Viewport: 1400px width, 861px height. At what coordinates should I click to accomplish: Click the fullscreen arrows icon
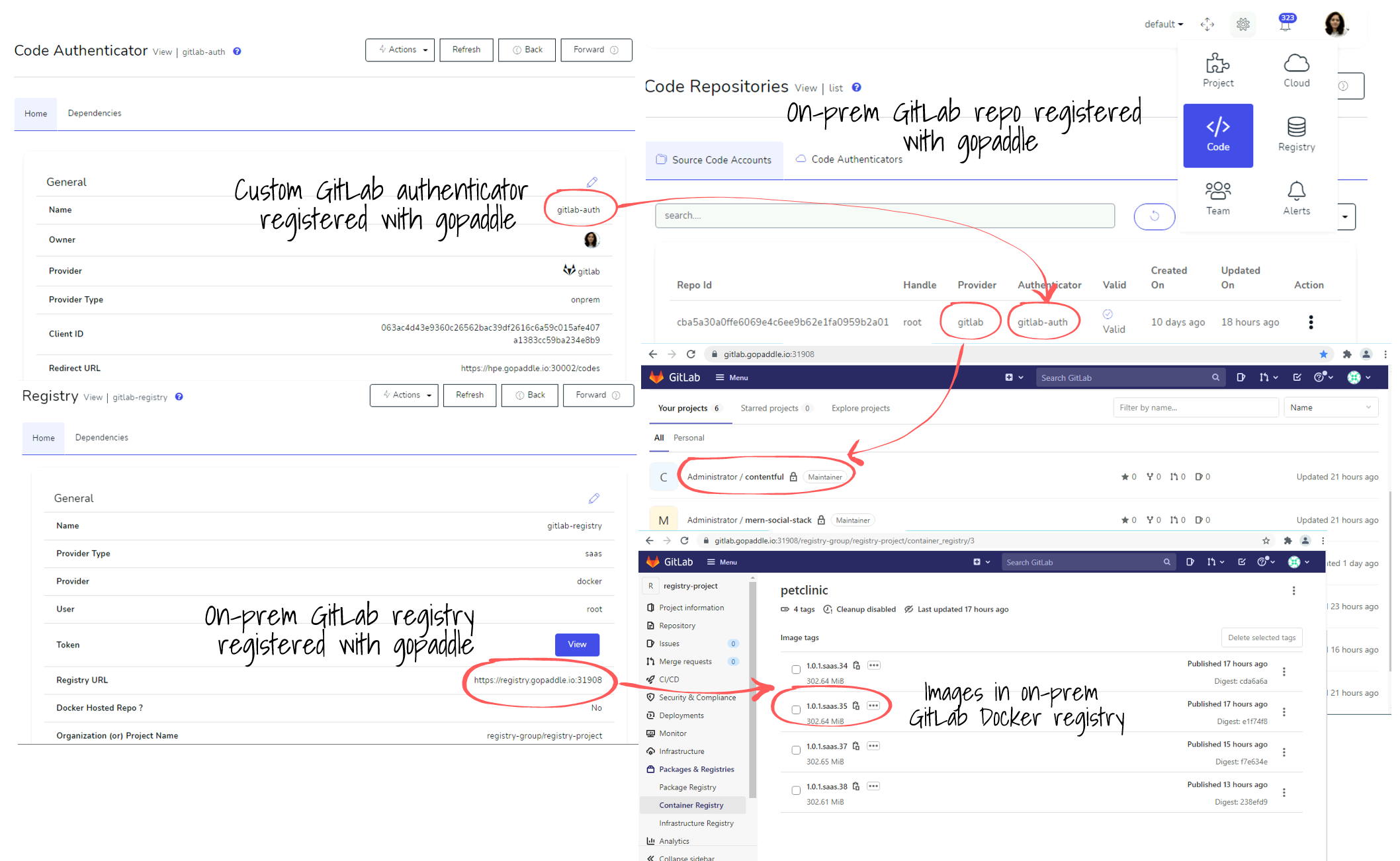(1207, 24)
